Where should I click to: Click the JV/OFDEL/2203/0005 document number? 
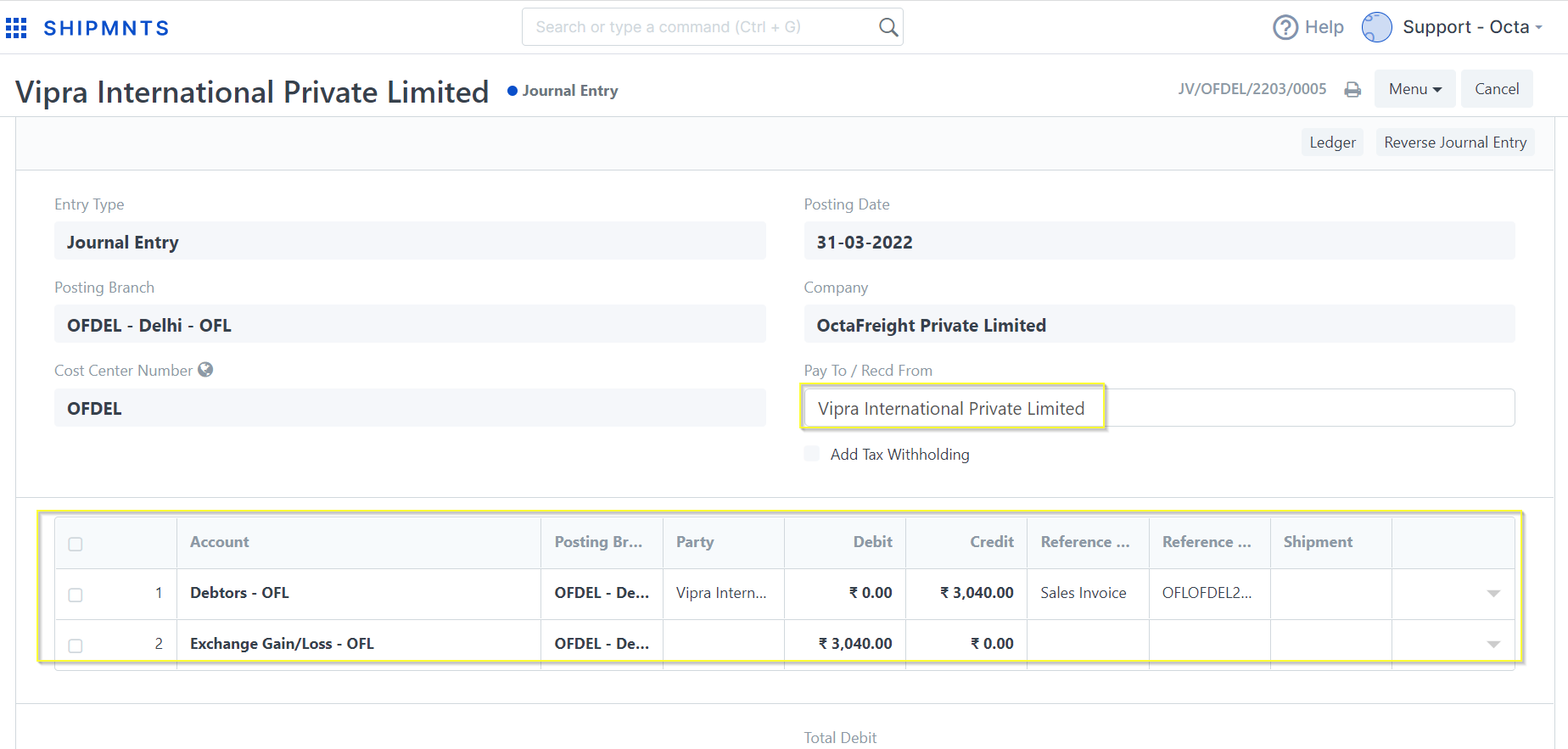point(1252,89)
